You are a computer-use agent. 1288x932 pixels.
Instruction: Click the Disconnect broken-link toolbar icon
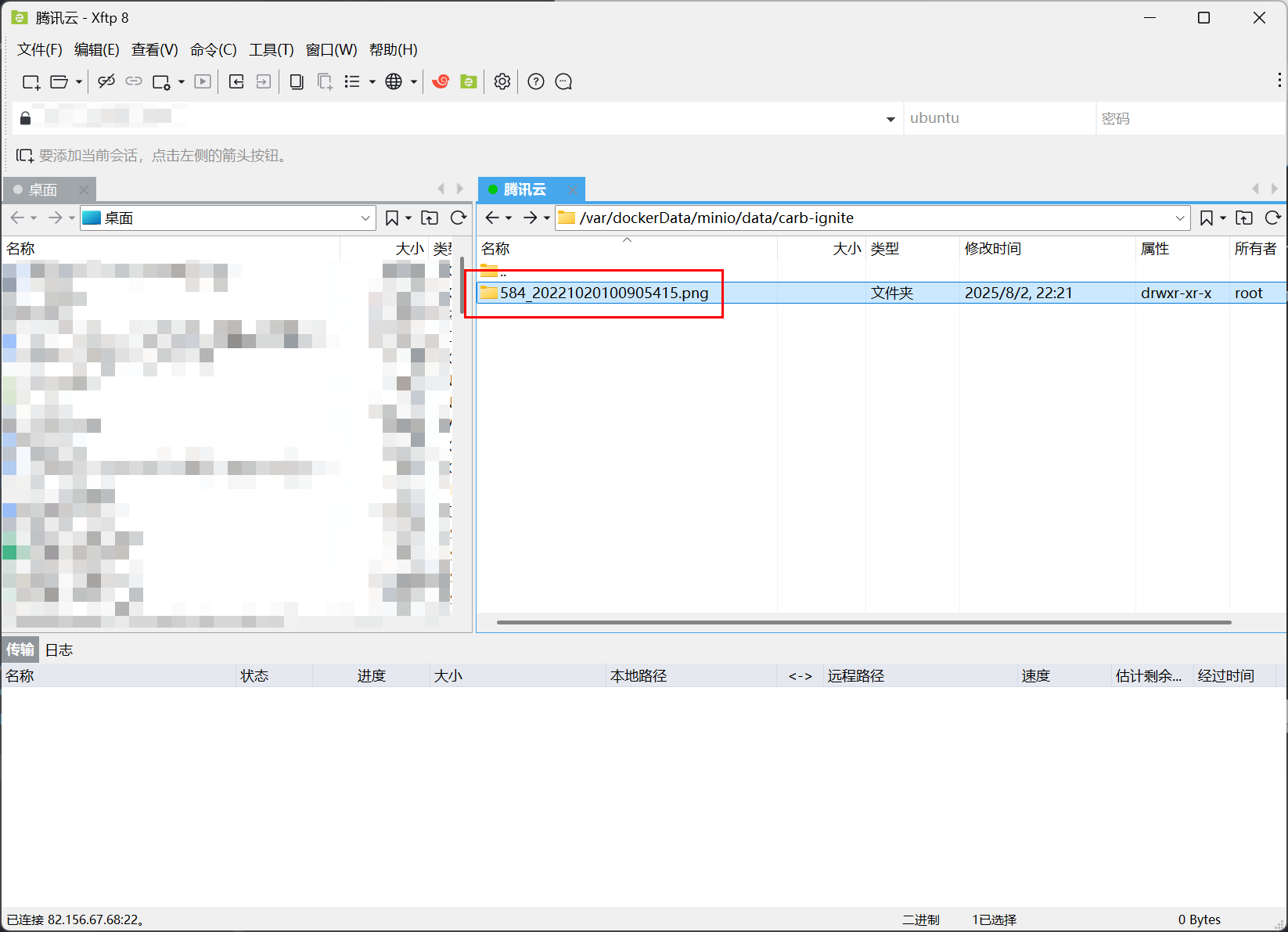point(106,81)
